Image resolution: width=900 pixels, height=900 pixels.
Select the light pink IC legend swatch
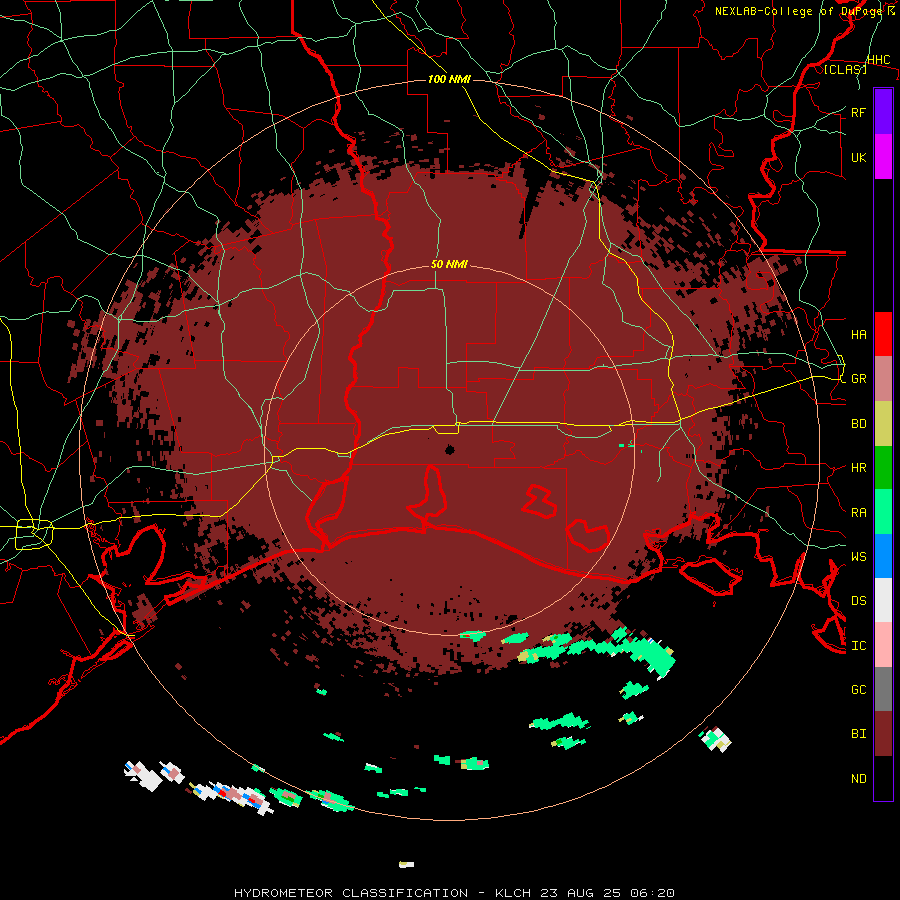(883, 645)
